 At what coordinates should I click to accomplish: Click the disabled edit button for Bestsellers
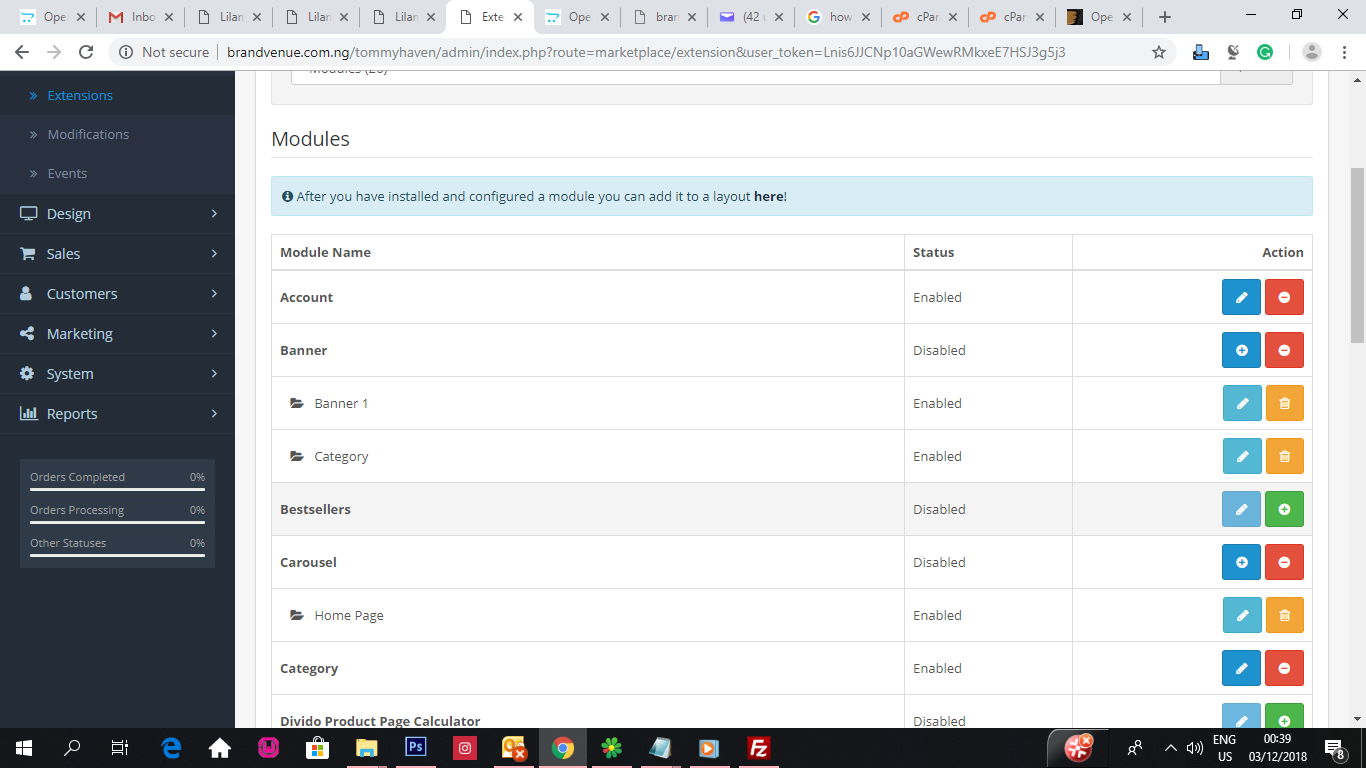[1241, 509]
